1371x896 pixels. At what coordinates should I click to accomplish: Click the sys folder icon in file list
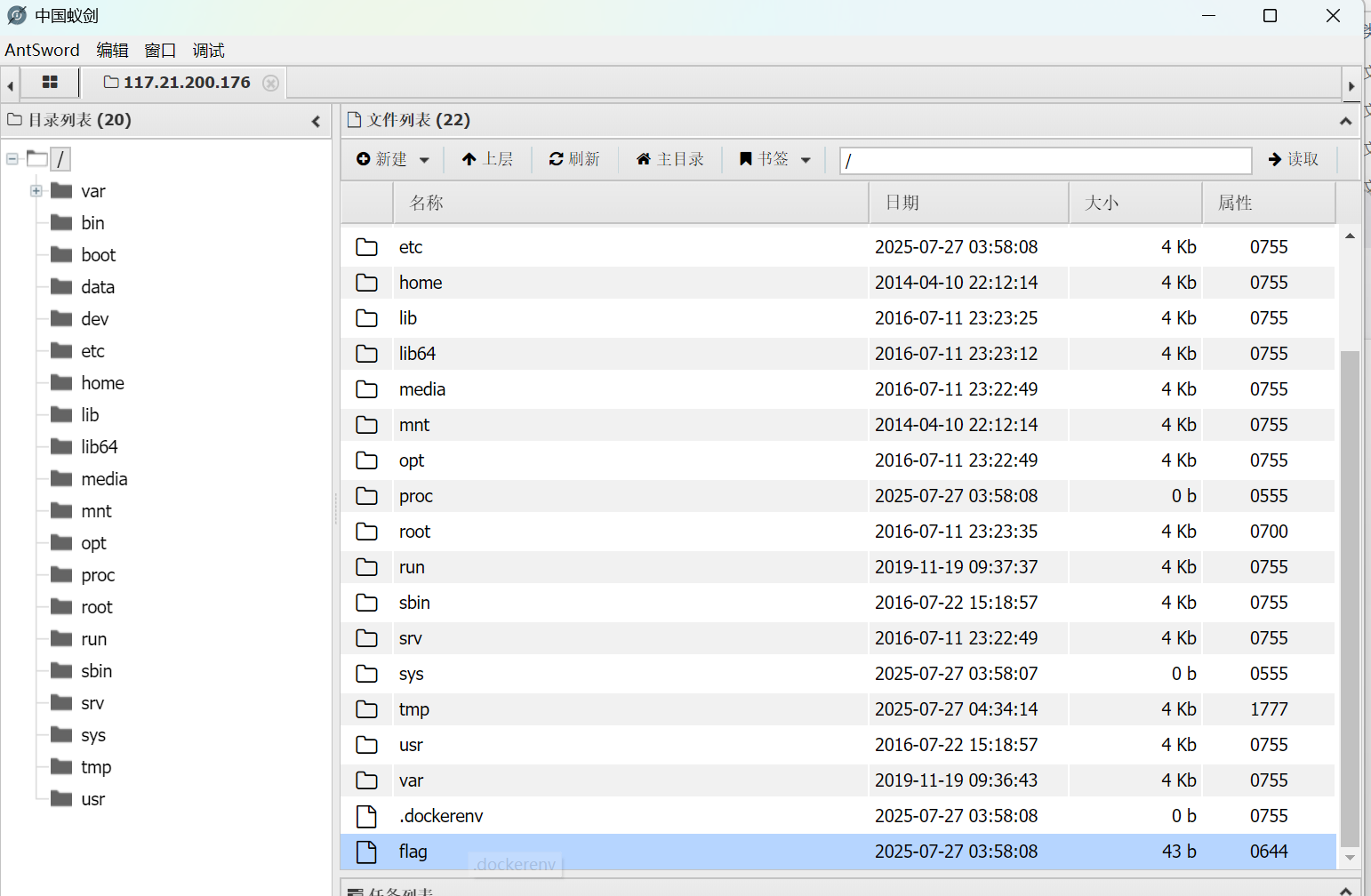(366, 674)
